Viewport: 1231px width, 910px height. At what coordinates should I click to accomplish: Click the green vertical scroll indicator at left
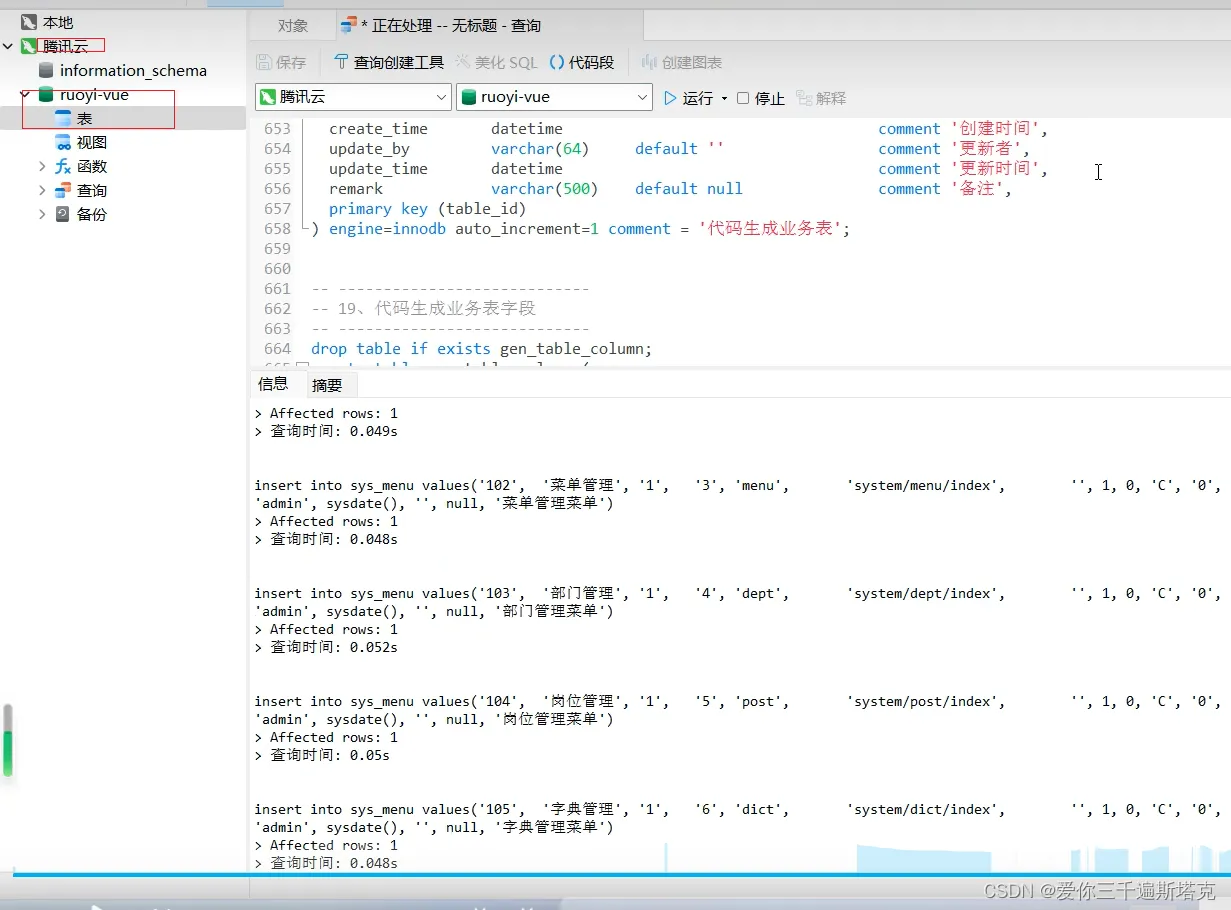(x=8, y=741)
